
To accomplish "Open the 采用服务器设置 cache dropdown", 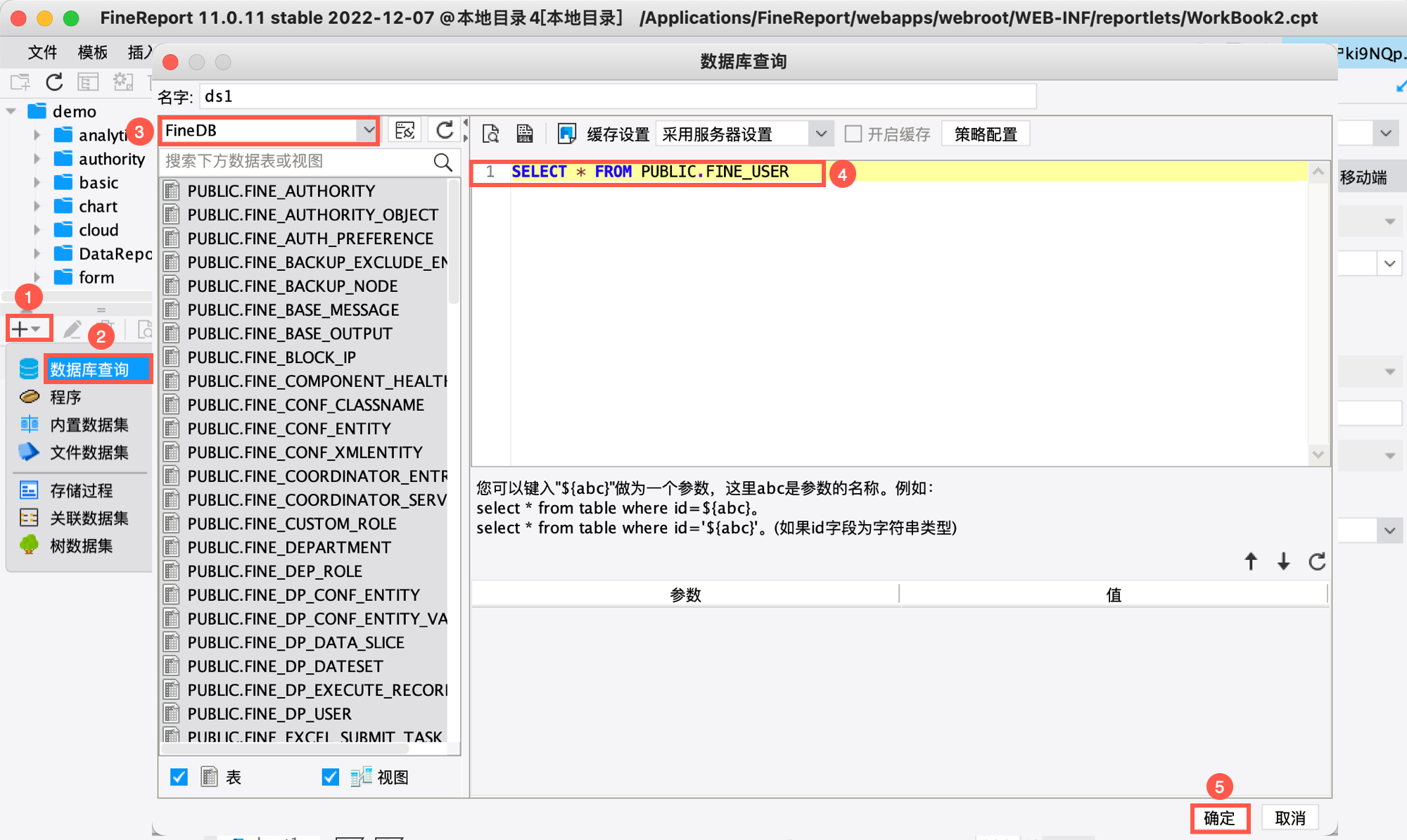I will tap(820, 134).
